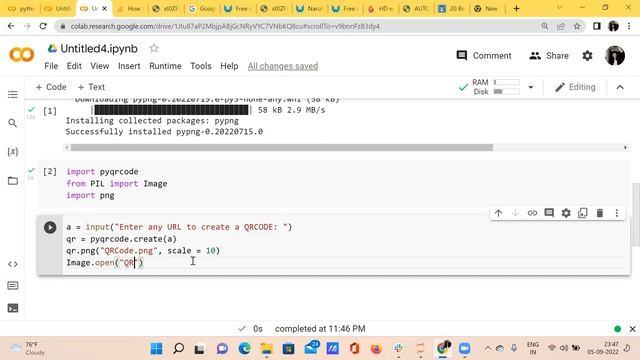
Task: Open the Comment button
Action: (x=484, y=56)
